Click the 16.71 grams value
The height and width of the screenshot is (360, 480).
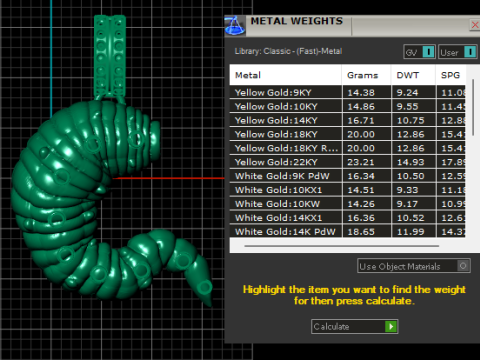[361, 121]
